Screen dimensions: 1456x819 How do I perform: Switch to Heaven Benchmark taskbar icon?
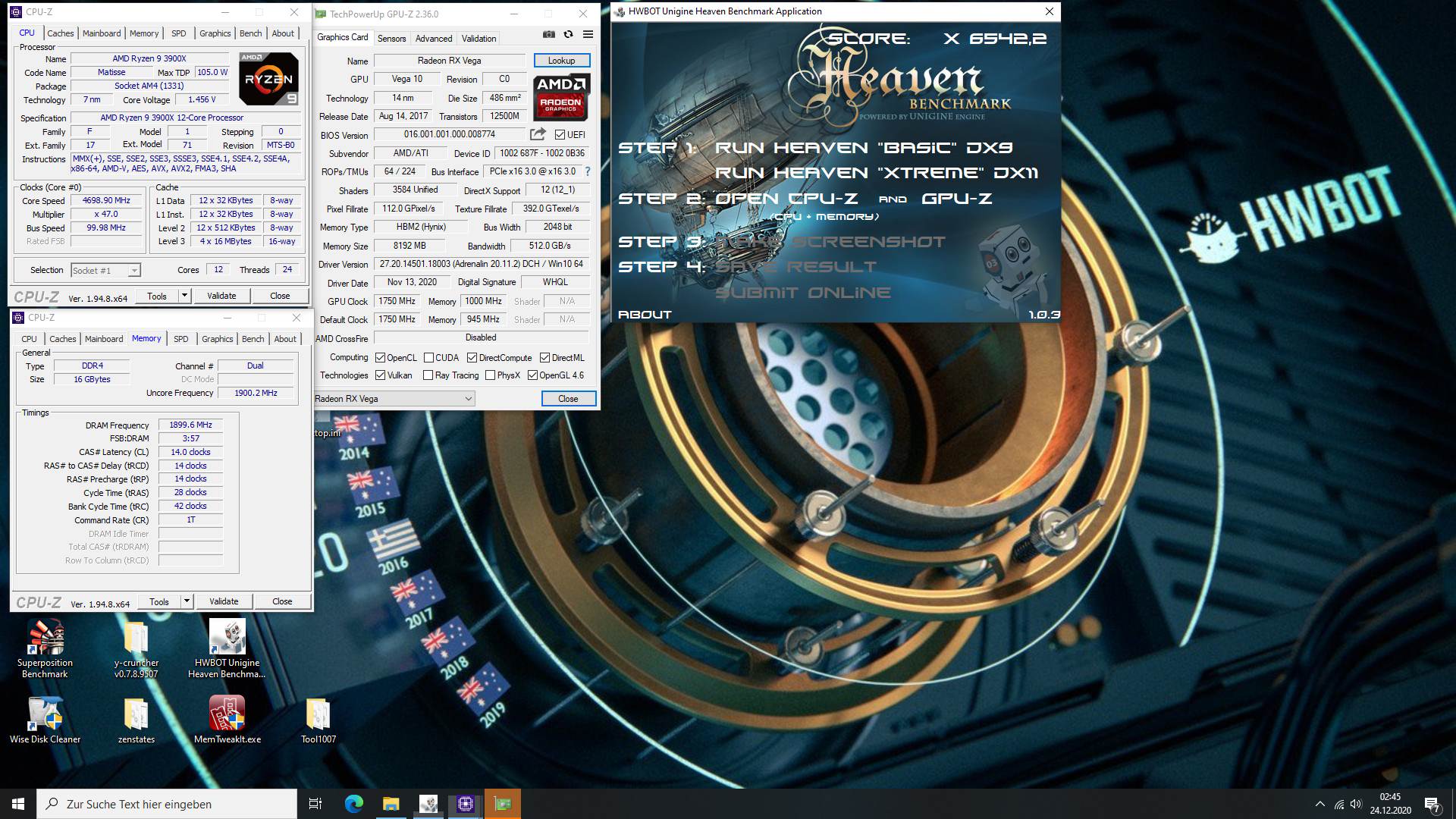click(x=428, y=804)
